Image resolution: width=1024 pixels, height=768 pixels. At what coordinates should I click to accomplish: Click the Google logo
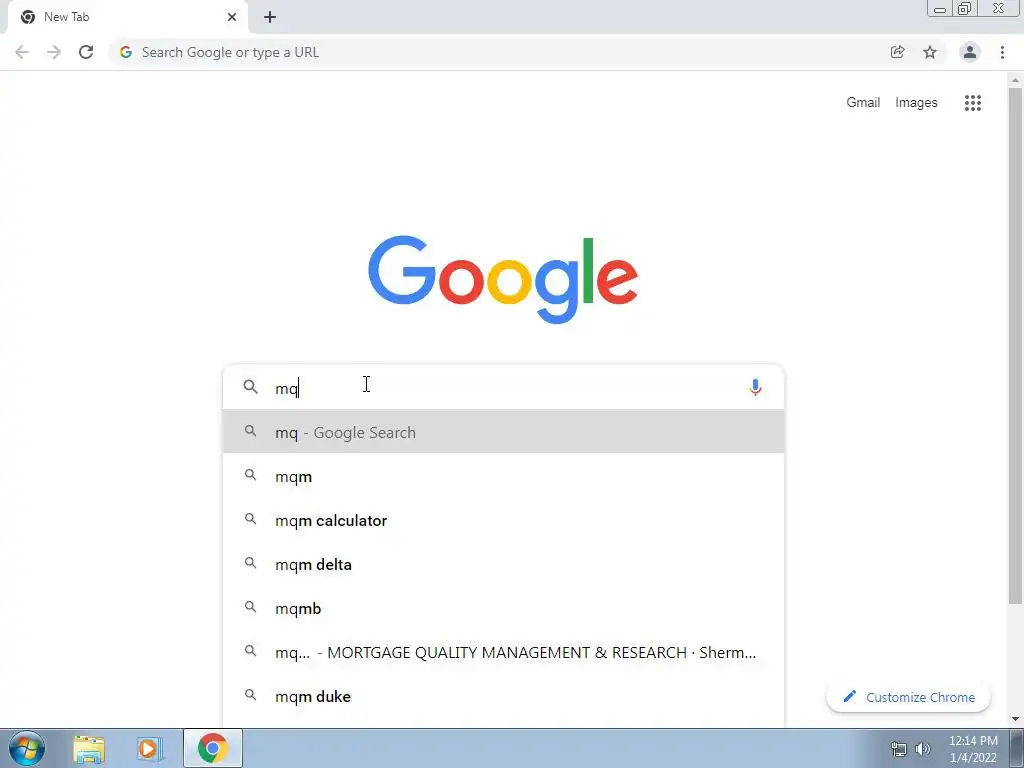pyautogui.click(x=503, y=280)
